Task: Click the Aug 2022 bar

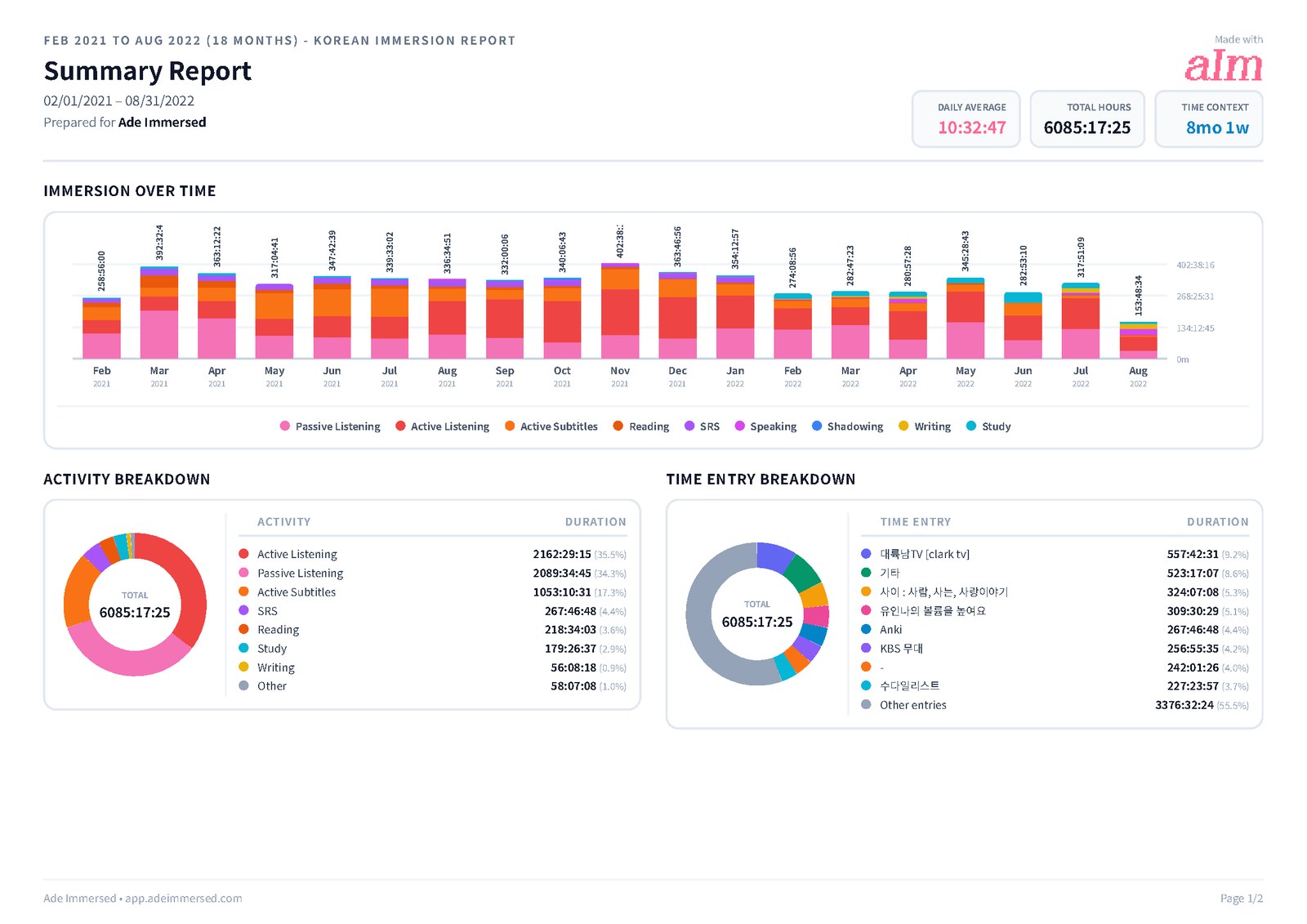Action: pyautogui.click(x=1138, y=340)
